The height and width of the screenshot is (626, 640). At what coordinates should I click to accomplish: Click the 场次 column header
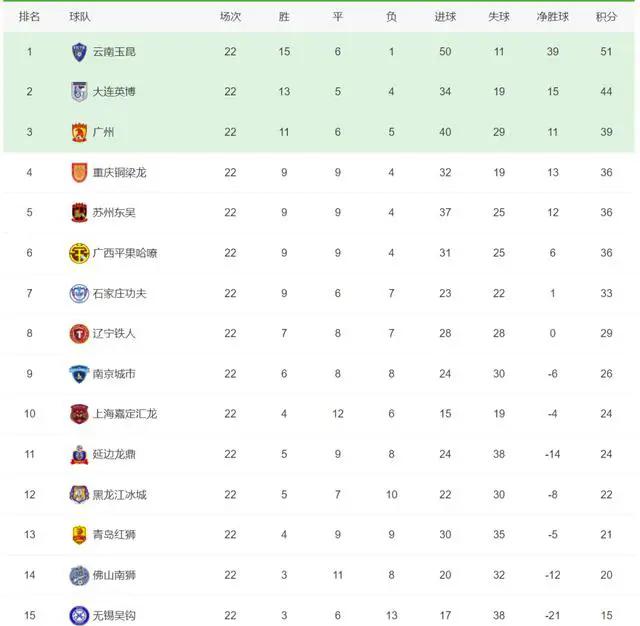(230, 17)
